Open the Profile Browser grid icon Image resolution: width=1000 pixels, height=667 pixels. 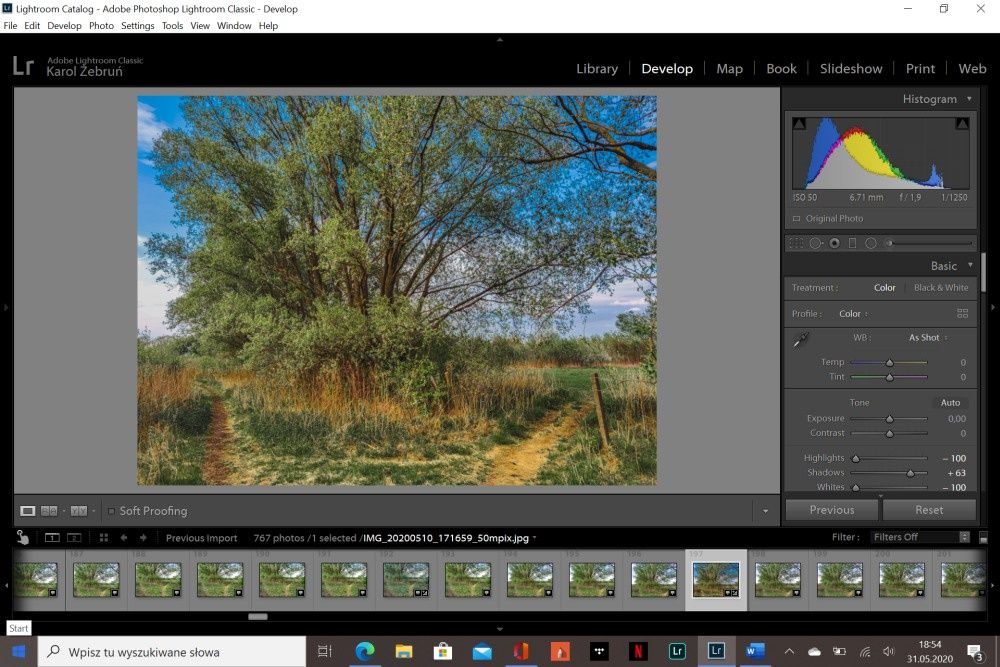pyautogui.click(x=962, y=313)
